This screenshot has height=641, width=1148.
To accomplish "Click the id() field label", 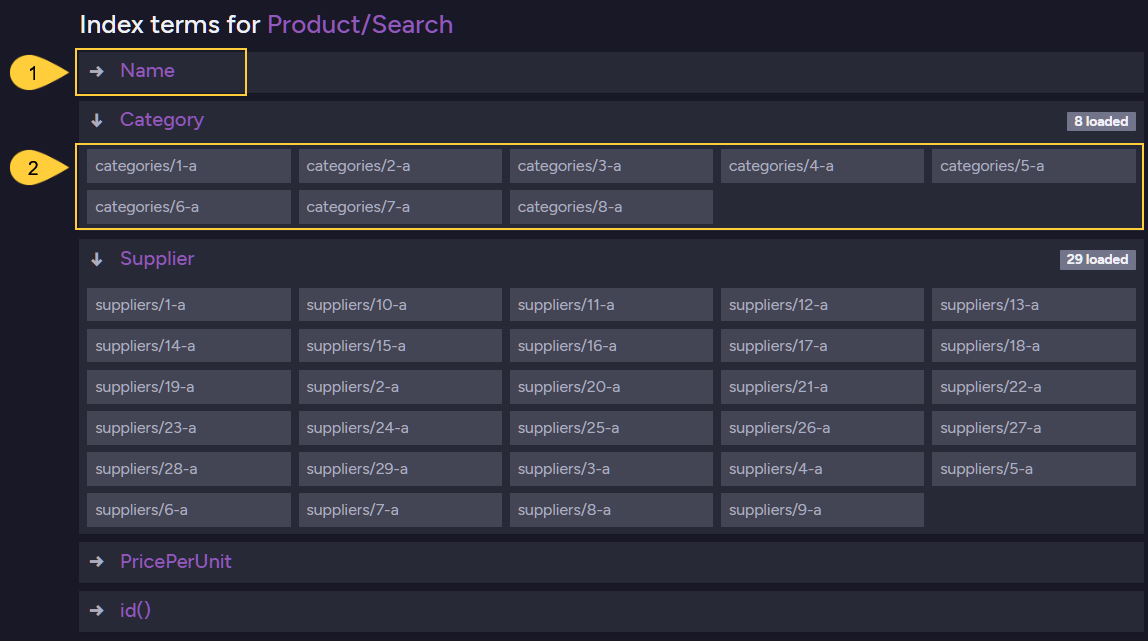I will coord(135,610).
